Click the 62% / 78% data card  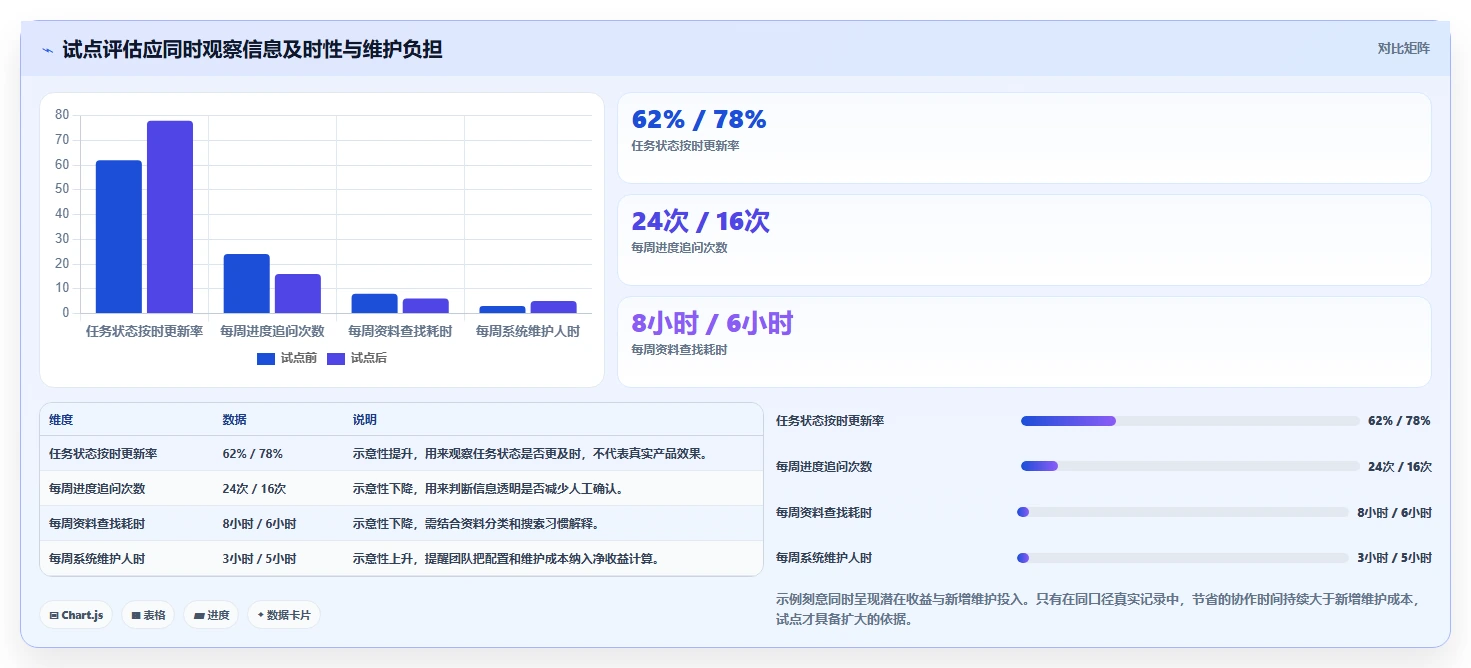[x=1024, y=138]
